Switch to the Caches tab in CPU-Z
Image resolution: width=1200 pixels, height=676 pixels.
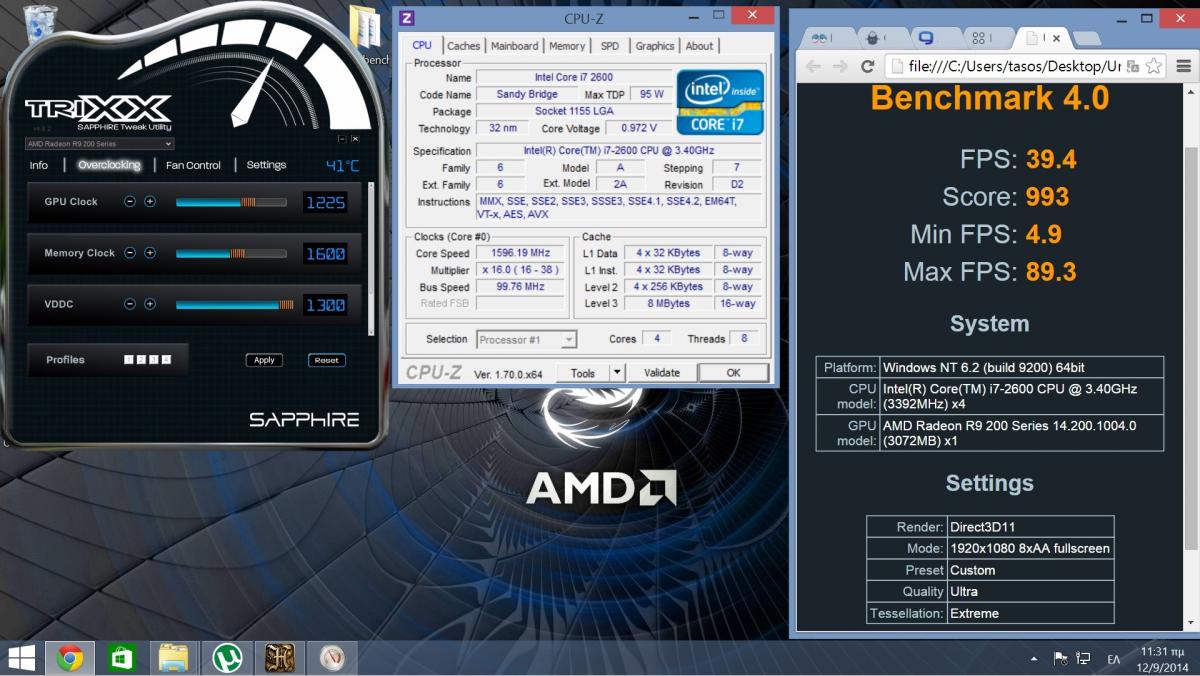click(463, 46)
